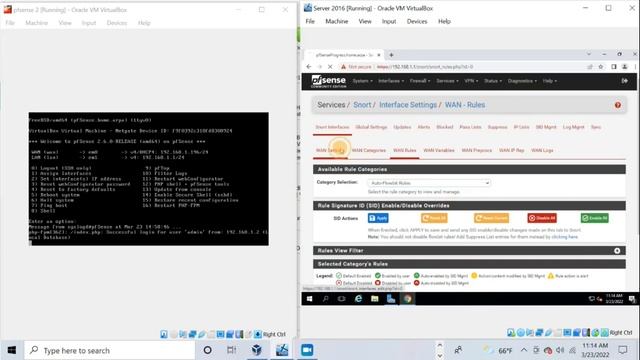Show hidden tray icons chevron on host

[x=524, y=350]
